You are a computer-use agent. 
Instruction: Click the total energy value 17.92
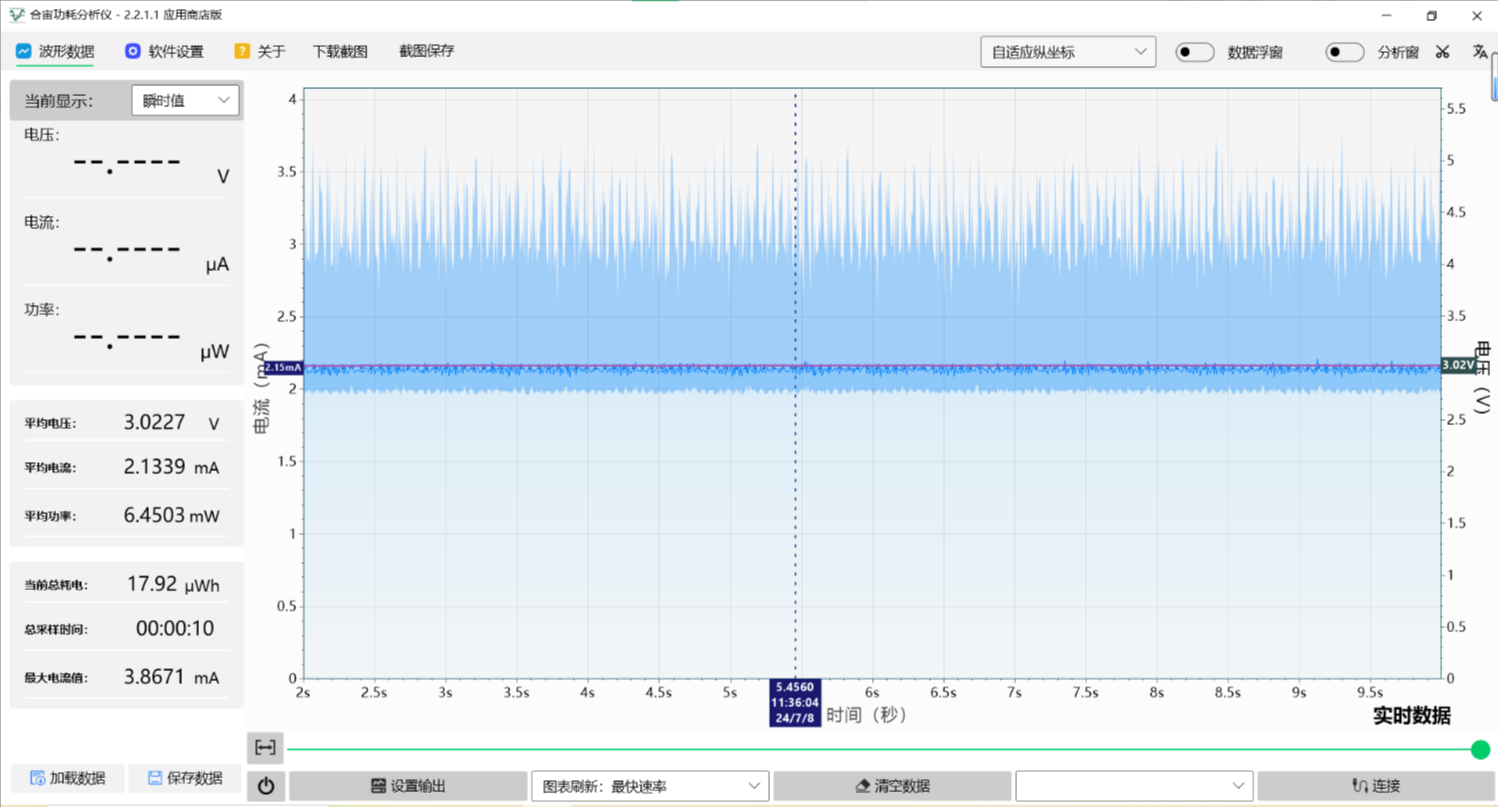click(x=152, y=584)
